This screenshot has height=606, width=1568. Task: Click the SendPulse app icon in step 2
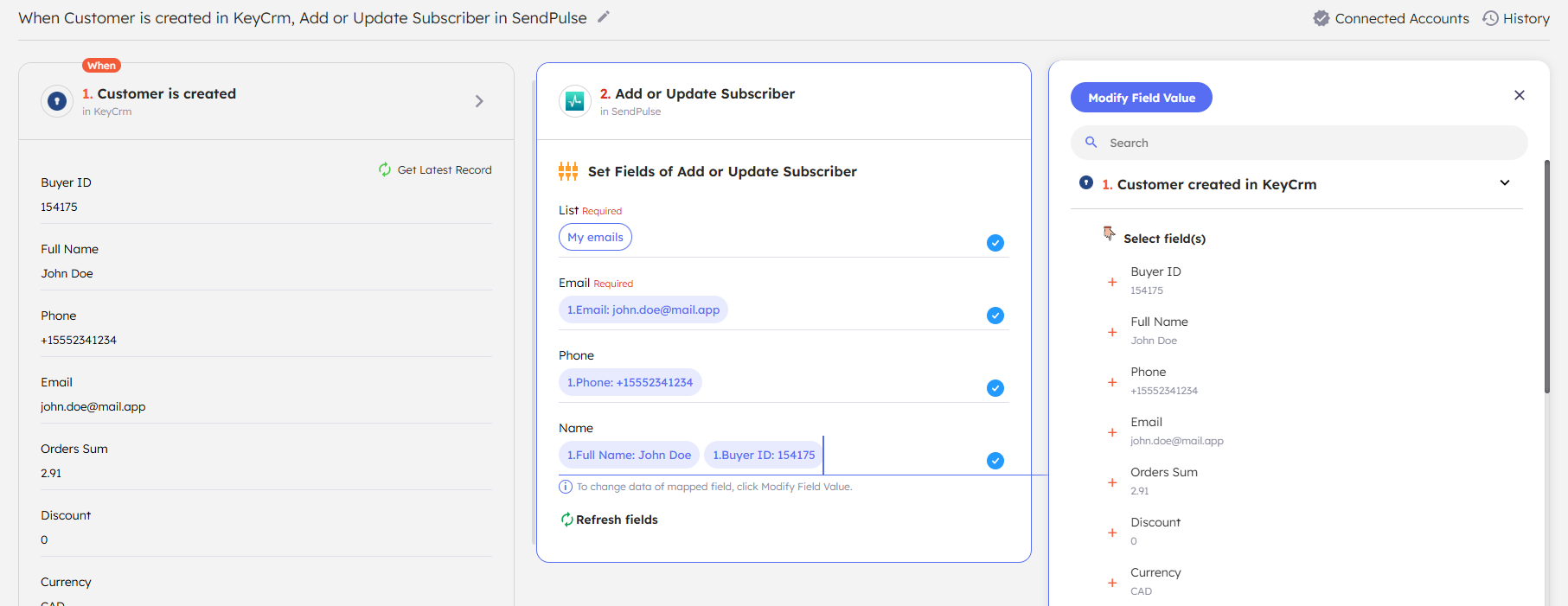click(x=575, y=101)
